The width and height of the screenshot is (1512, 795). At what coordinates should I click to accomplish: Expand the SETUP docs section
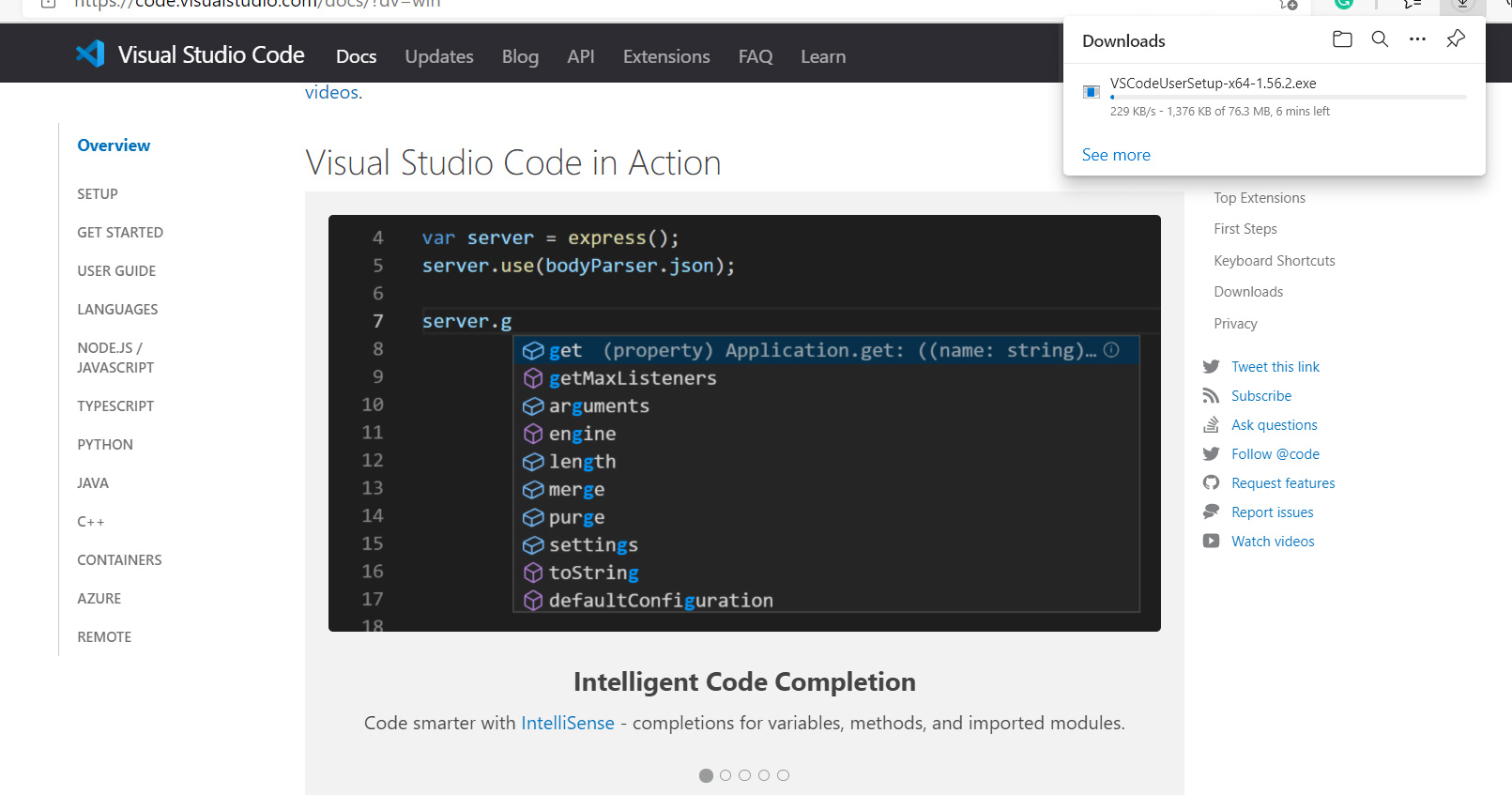click(x=98, y=194)
